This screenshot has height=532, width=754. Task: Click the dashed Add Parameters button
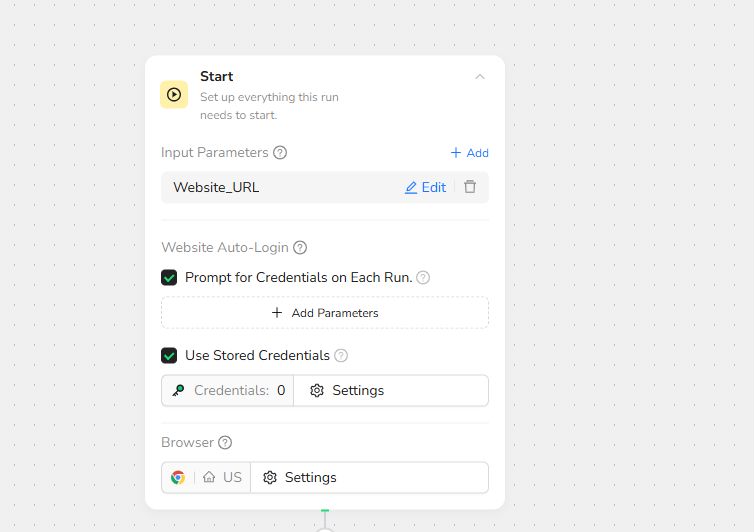point(325,313)
